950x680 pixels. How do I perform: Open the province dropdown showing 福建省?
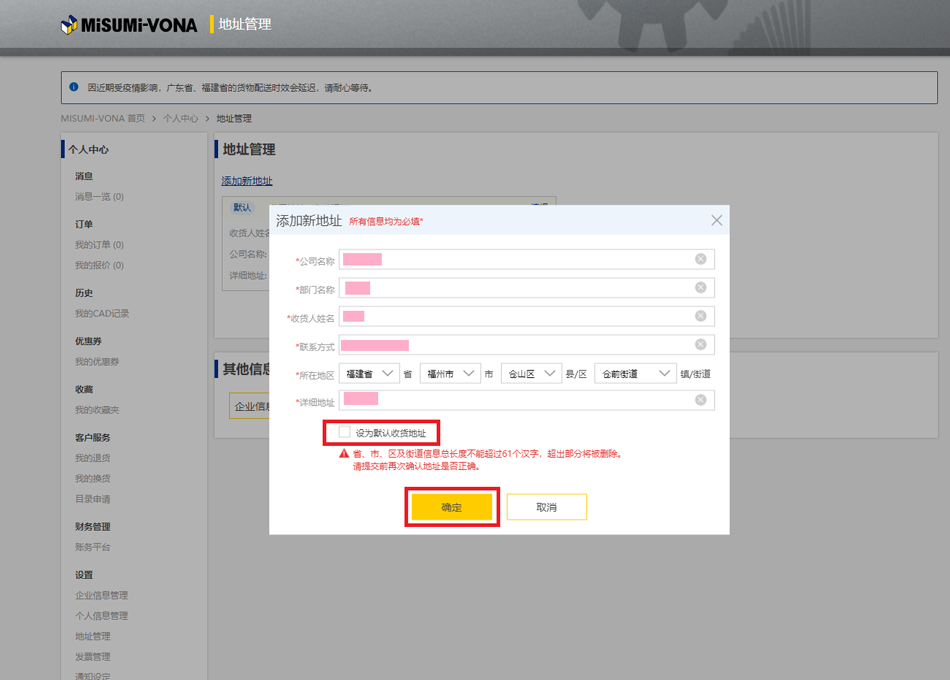pyautogui.click(x=368, y=373)
